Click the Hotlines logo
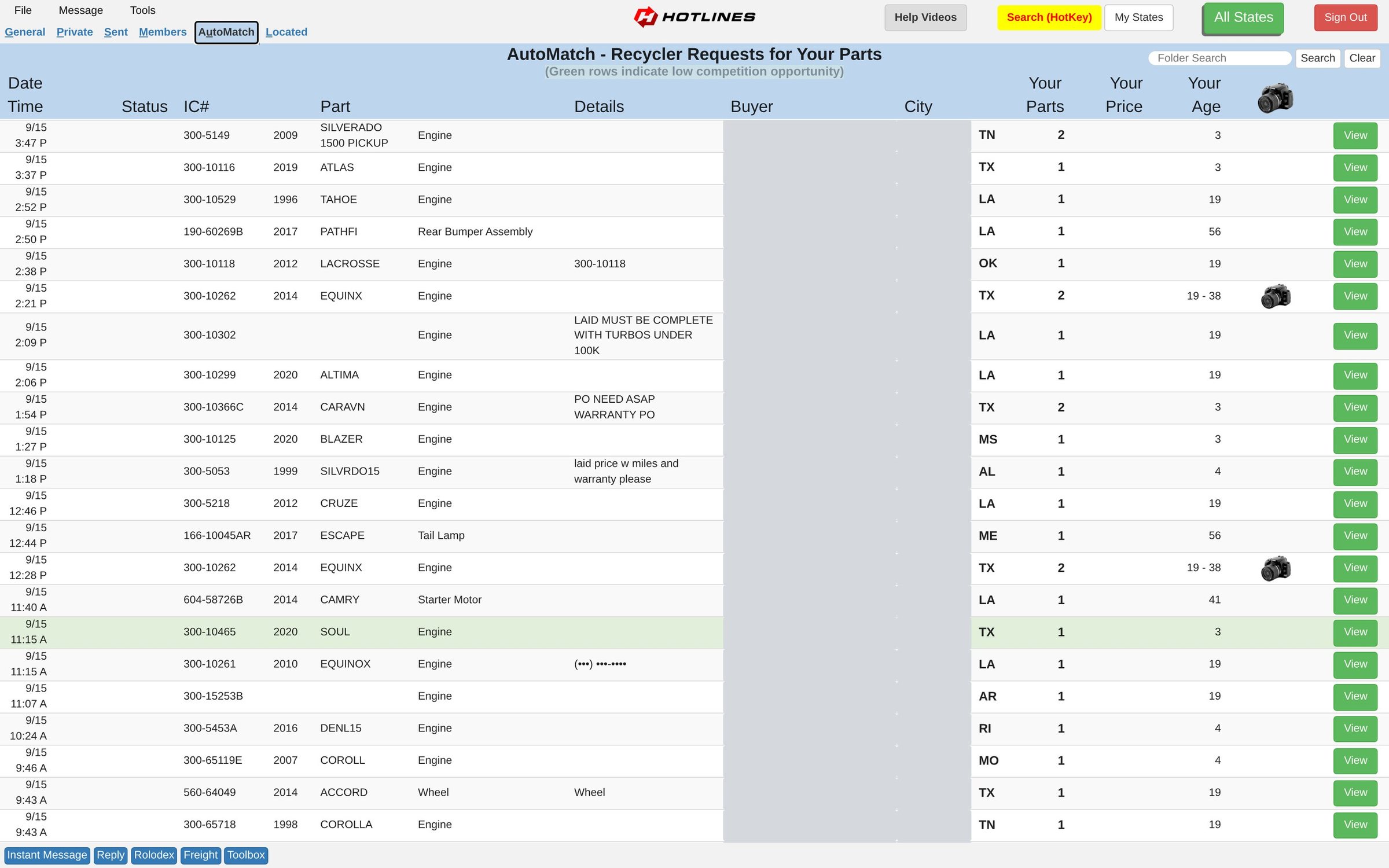The height and width of the screenshot is (868, 1389). [694, 17]
